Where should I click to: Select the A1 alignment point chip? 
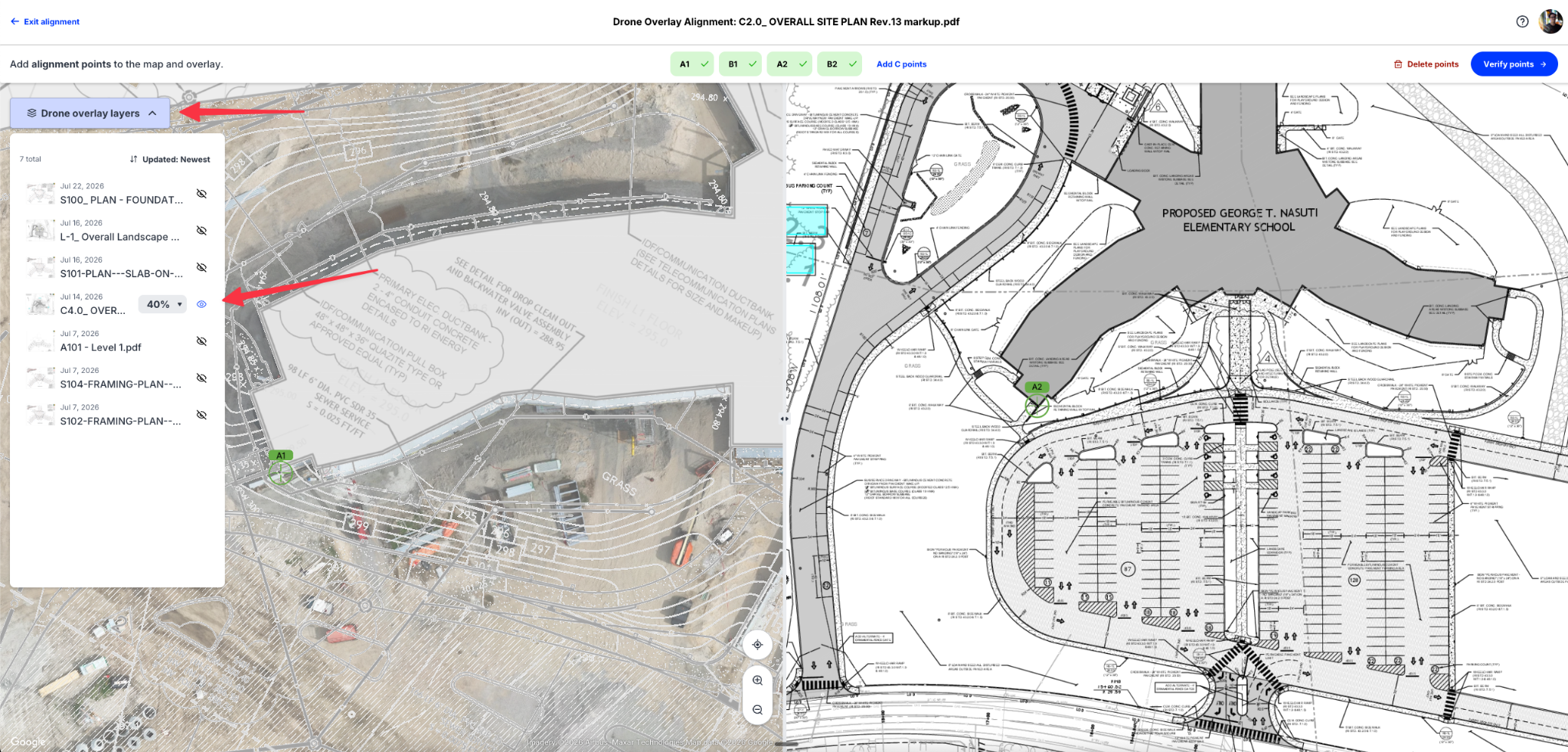point(692,64)
